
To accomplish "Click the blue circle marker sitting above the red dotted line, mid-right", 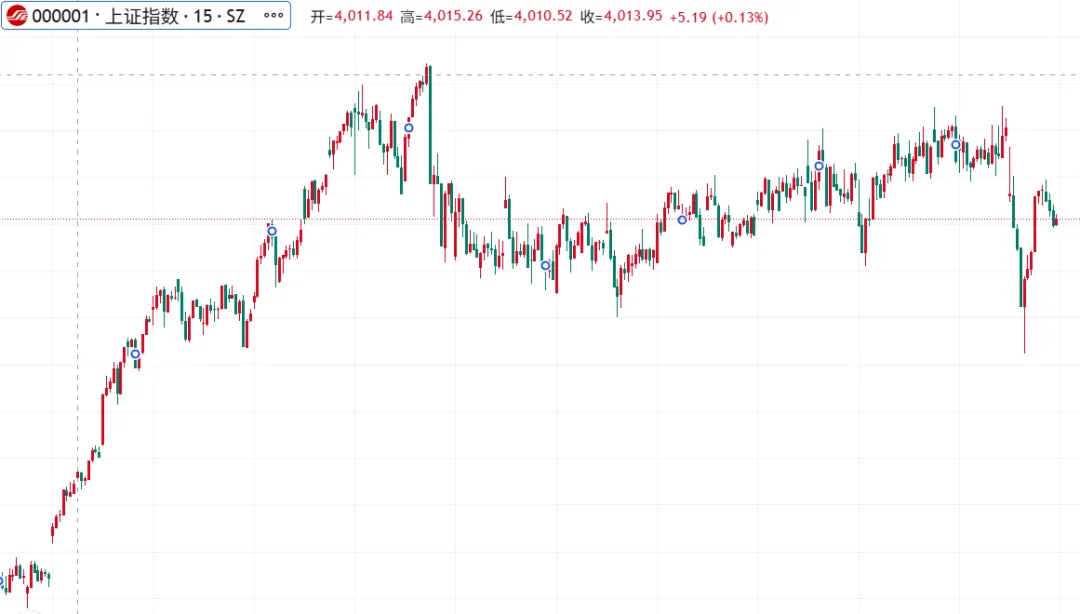I will (x=819, y=166).
